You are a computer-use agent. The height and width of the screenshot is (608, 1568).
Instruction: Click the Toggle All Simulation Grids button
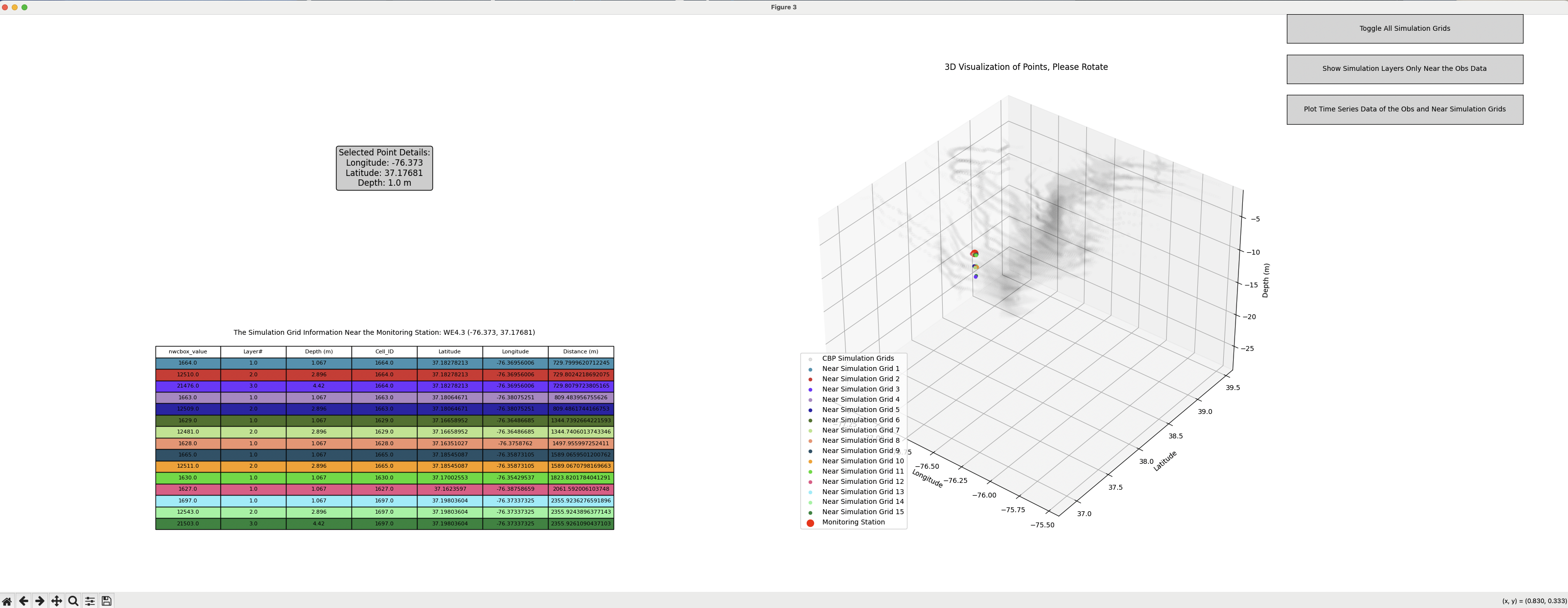(x=1404, y=27)
